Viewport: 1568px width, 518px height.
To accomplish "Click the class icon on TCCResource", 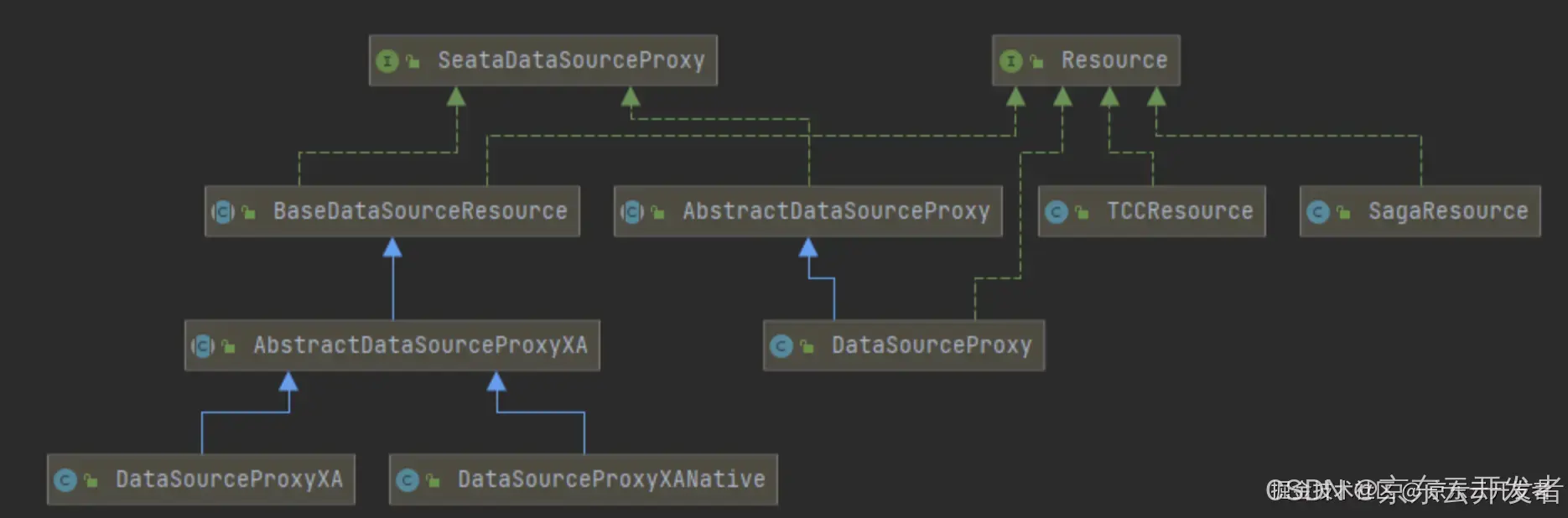I will pyautogui.click(x=1057, y=212).
